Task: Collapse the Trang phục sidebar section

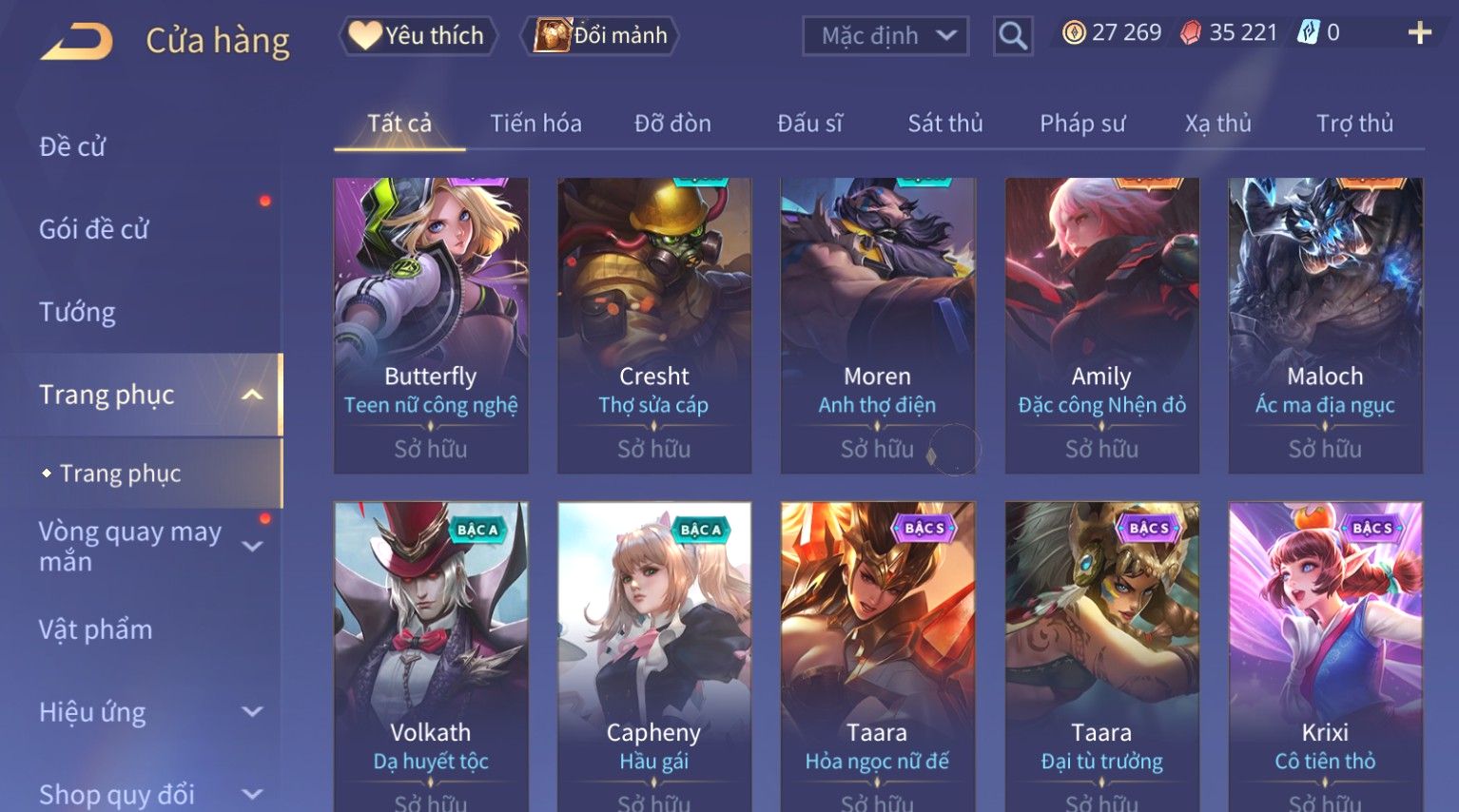Action: click(x=252, y=395)
